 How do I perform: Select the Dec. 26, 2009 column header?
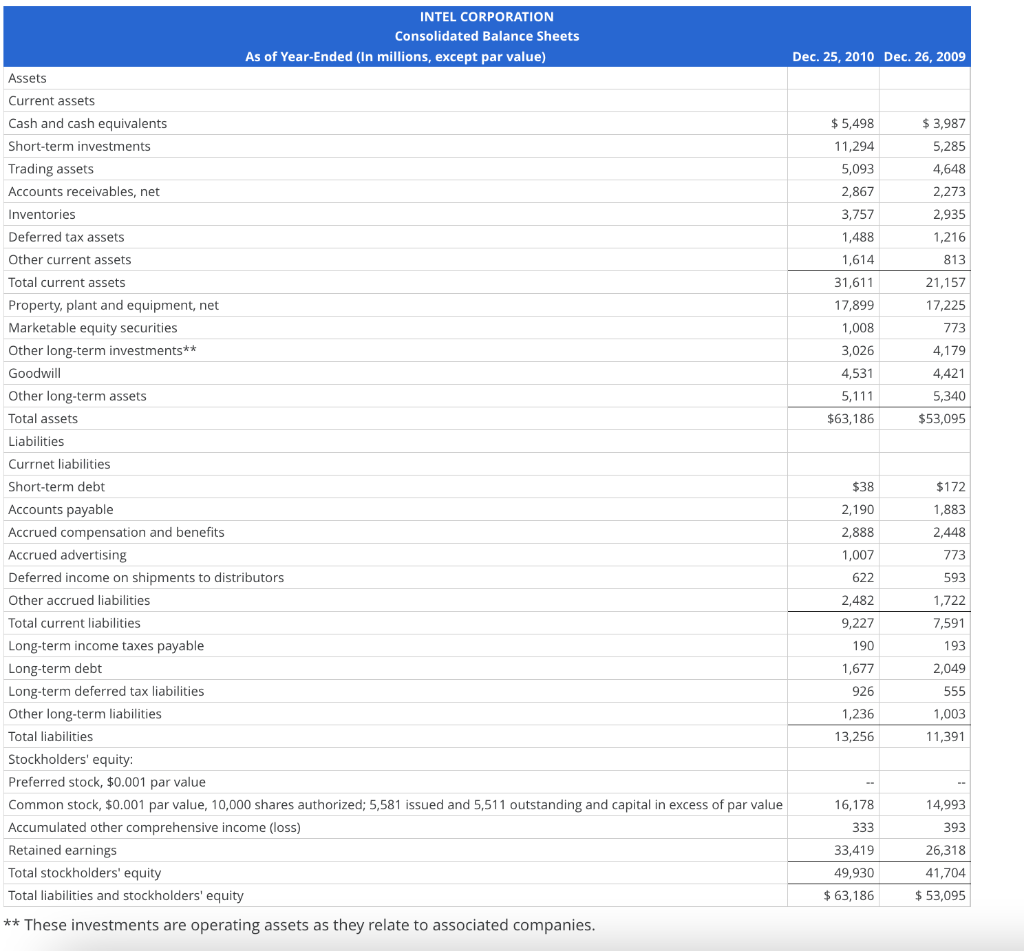[925, 57]
